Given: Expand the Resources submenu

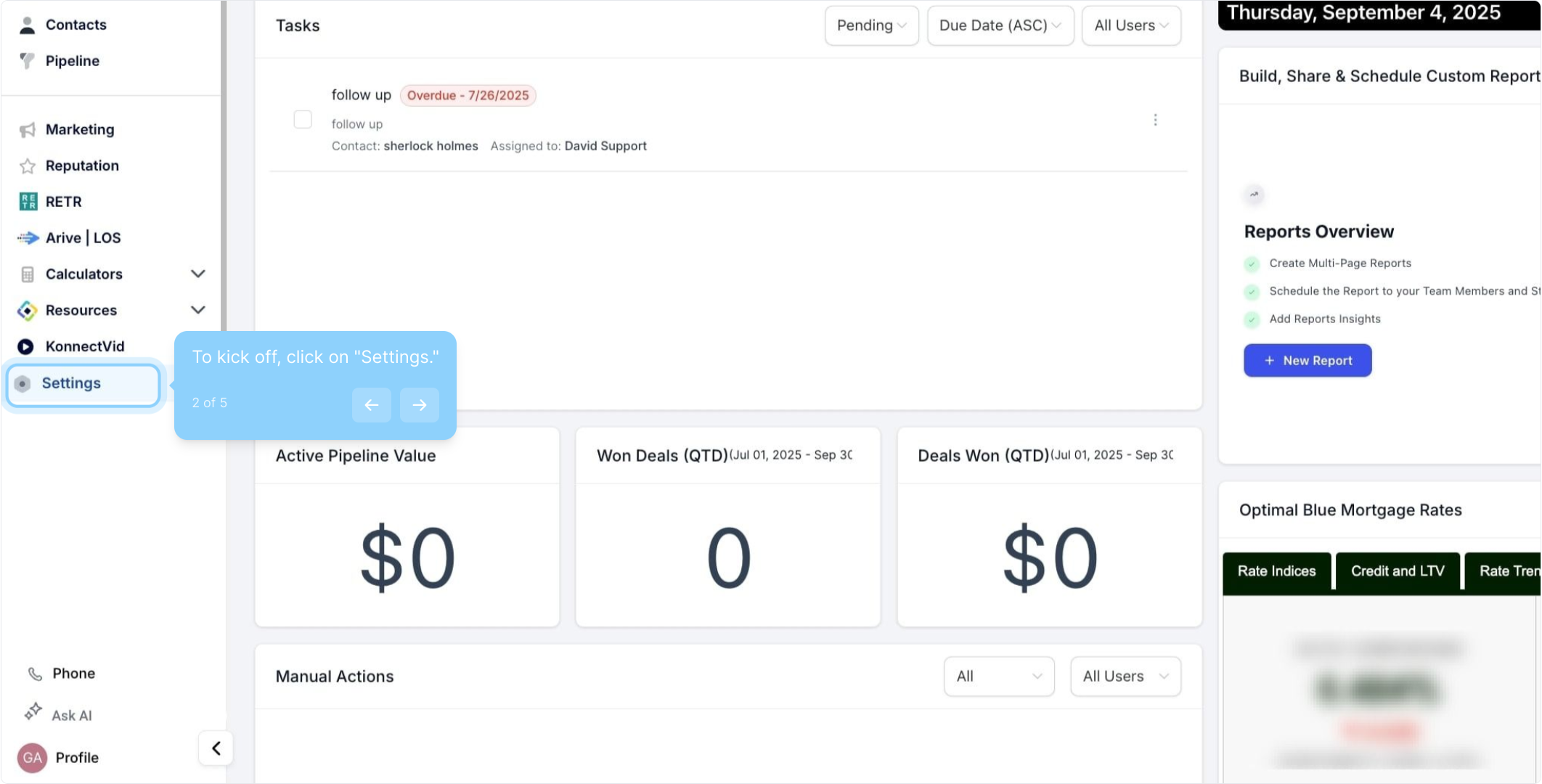Looking at the screenshot, I should (197, 310).
